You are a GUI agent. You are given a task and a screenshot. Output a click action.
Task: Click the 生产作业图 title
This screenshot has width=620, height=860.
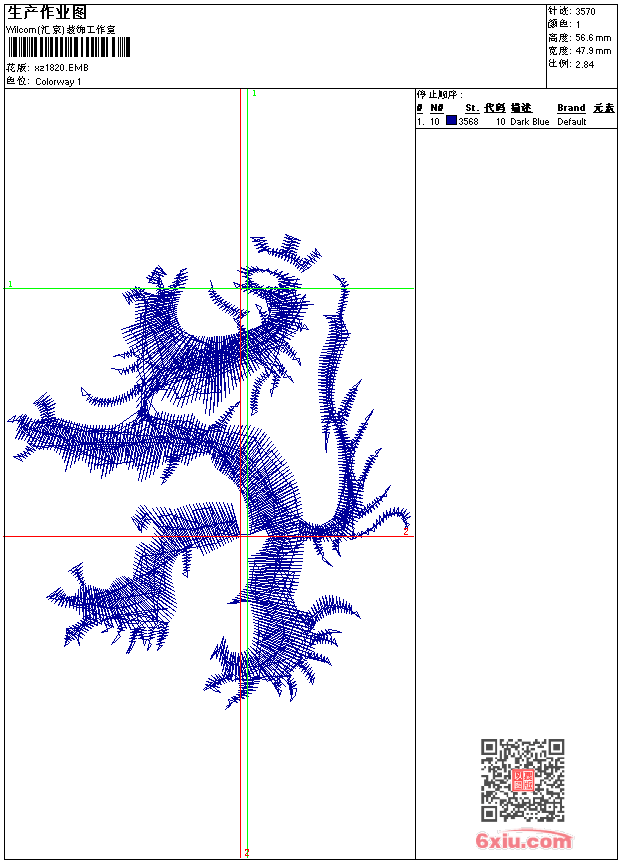point(47,12)
